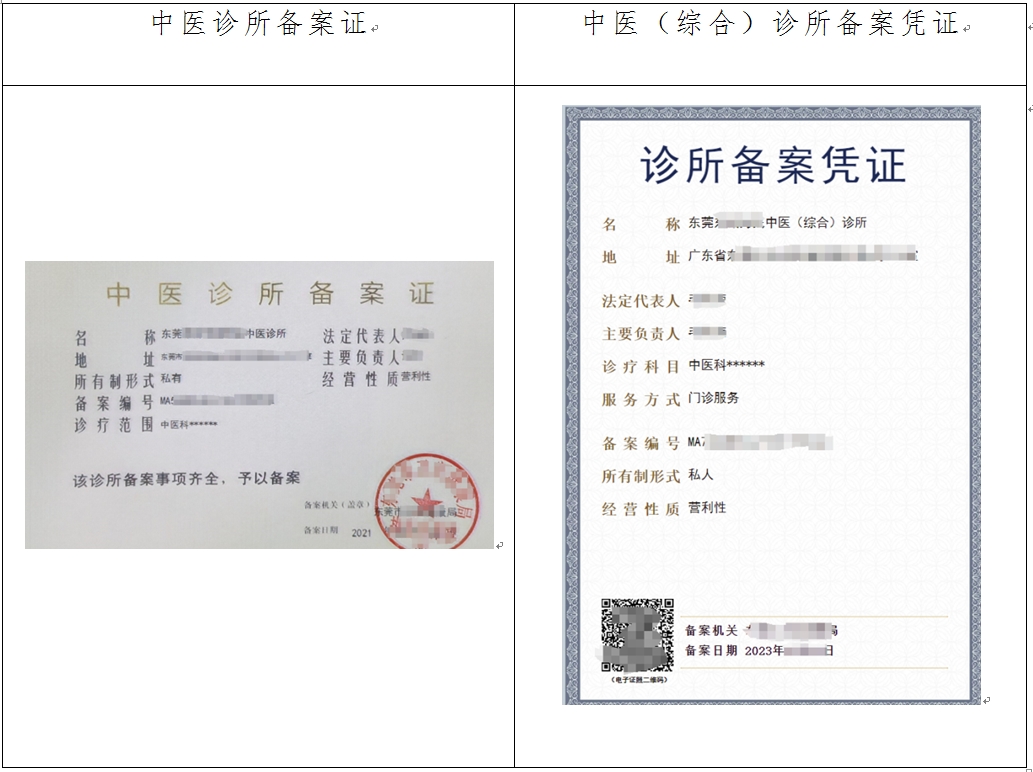The image size is (1033, 772).
Task: Click the year 2021 on left certificate
Action: 363,534
